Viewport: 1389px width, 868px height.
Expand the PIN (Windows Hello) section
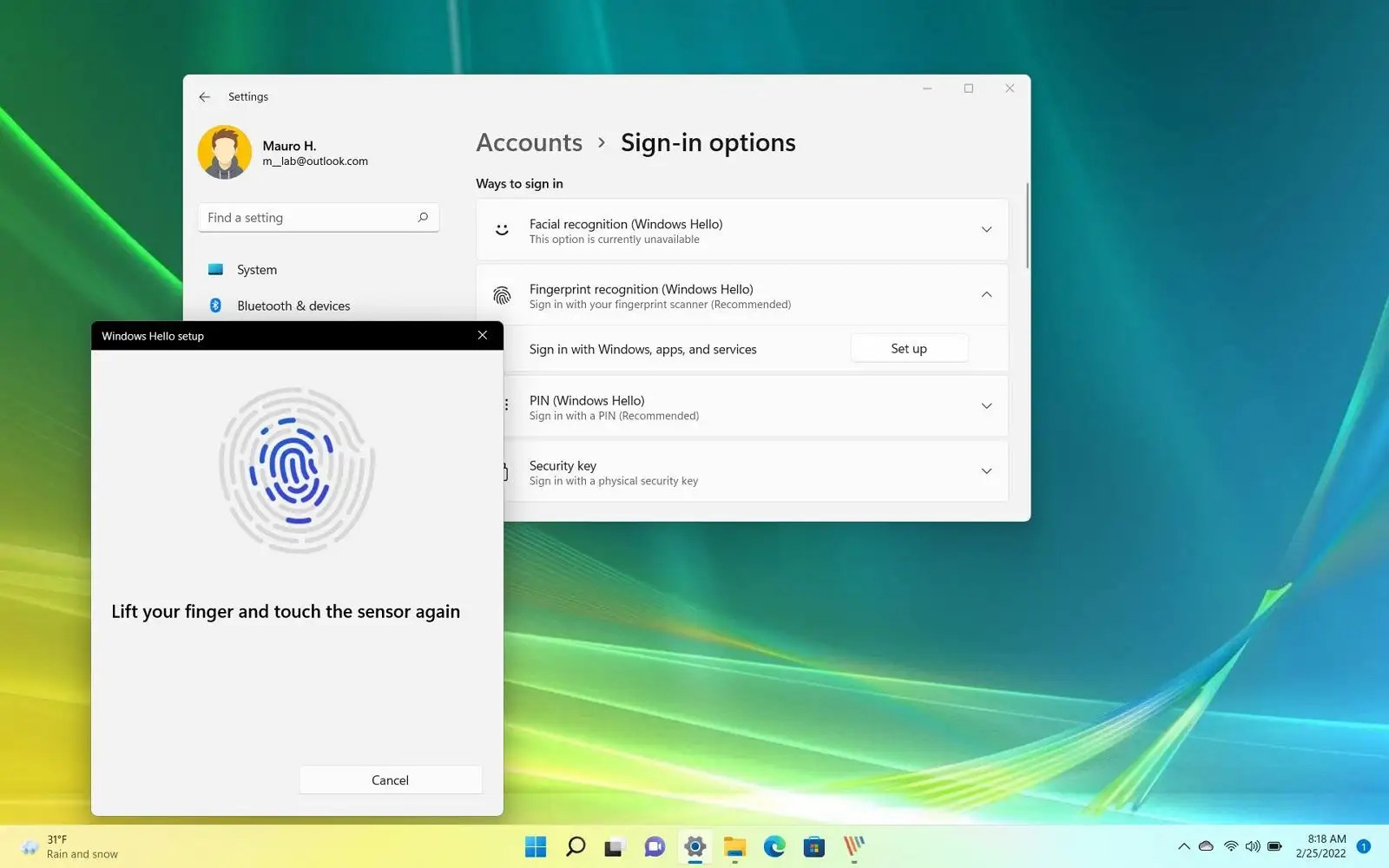point(986,405)
